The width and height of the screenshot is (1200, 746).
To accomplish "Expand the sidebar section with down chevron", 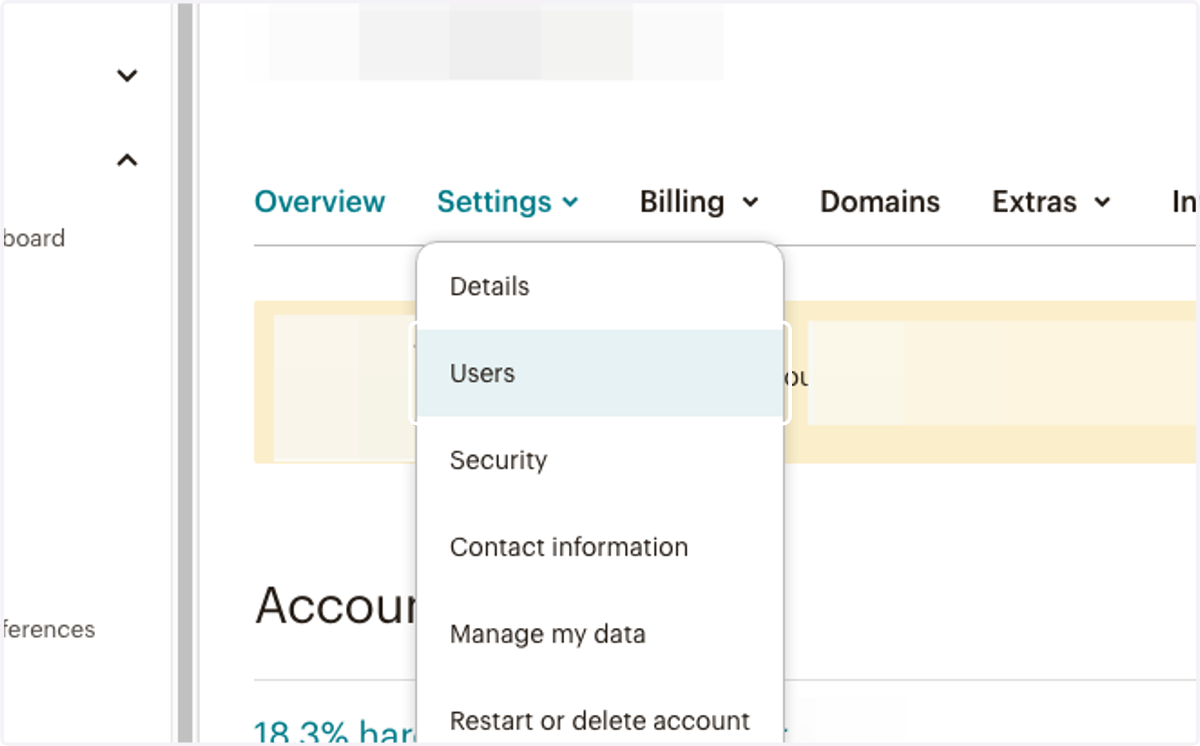I will (127, 75).
